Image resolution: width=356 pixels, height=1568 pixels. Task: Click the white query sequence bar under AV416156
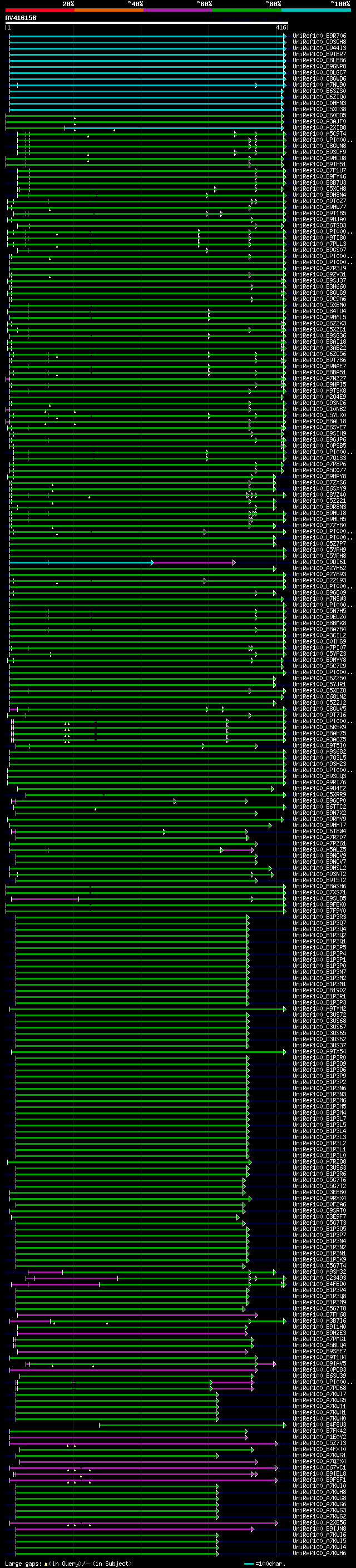146,23
